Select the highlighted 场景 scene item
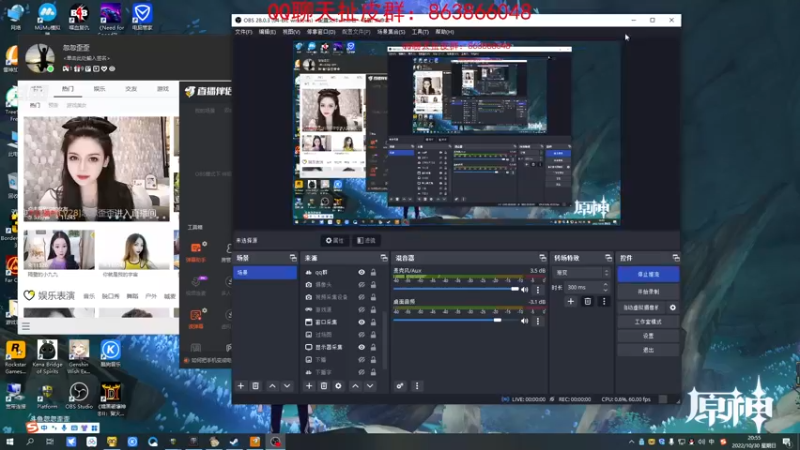Screen dimensions: 800x450 (265, 273)
